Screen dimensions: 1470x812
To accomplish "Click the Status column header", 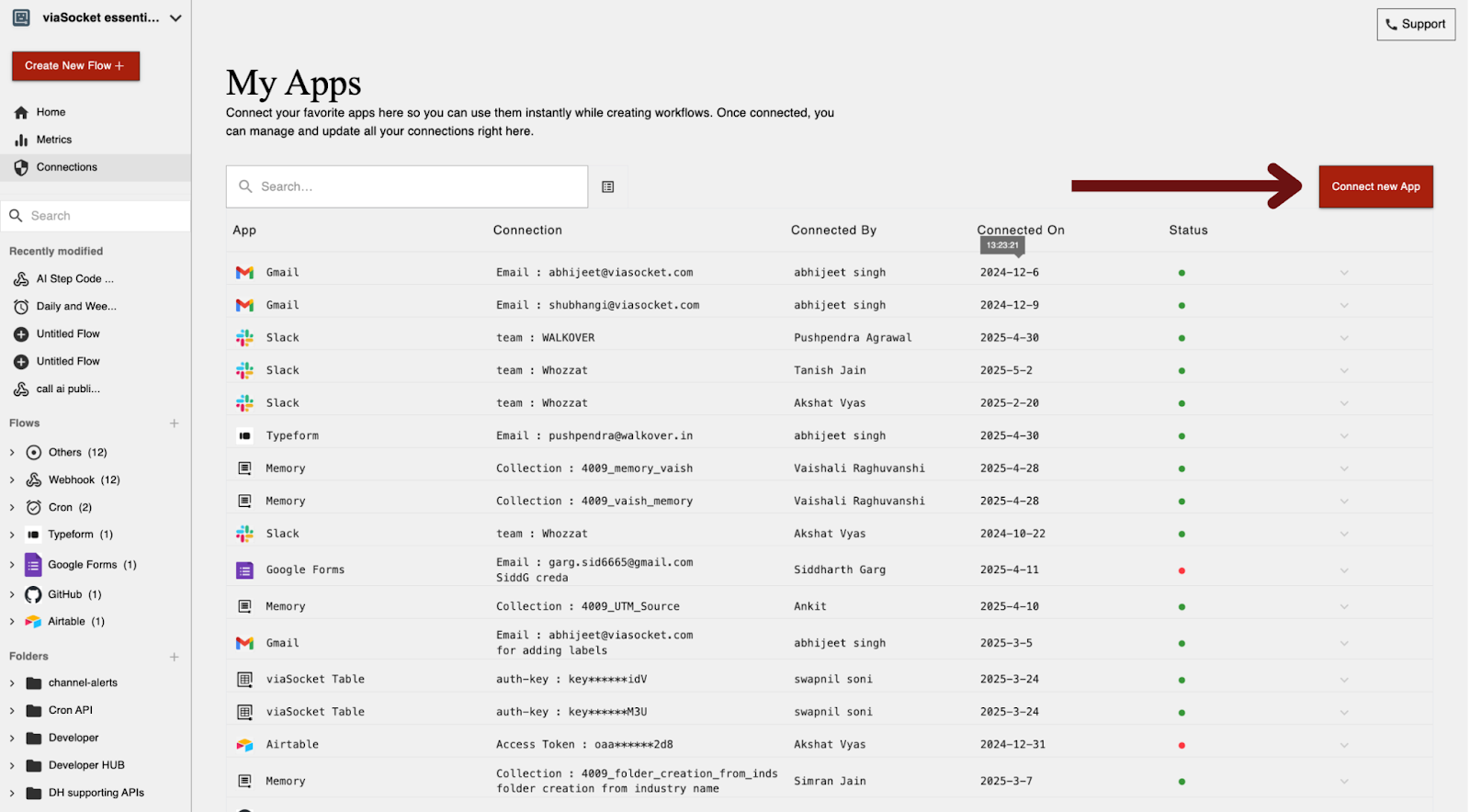I will pos(1188,231).
